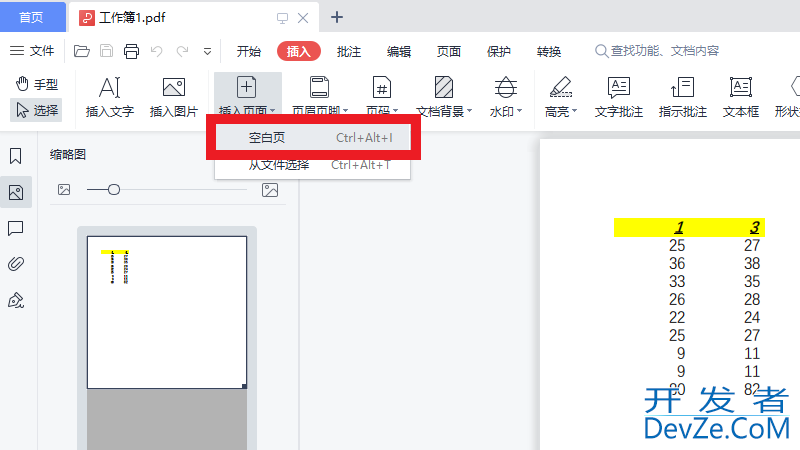Click the value 35 in the document
The height and width of the screenshot is (450, 800).
(x=752, y=282)
